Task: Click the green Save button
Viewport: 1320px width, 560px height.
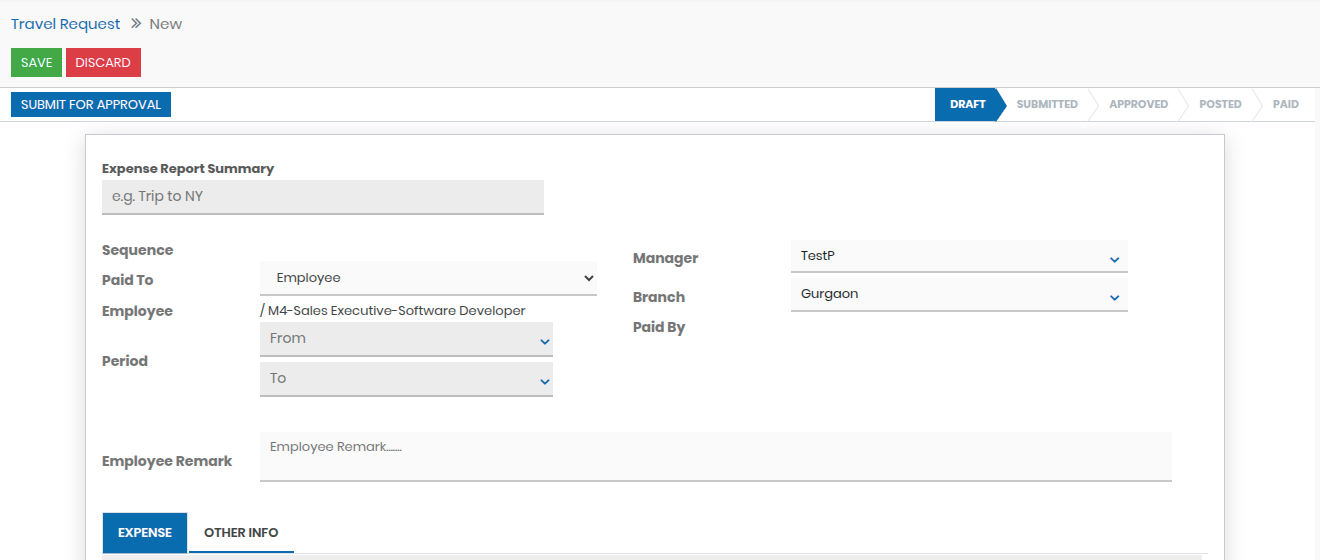Action: 36,63
